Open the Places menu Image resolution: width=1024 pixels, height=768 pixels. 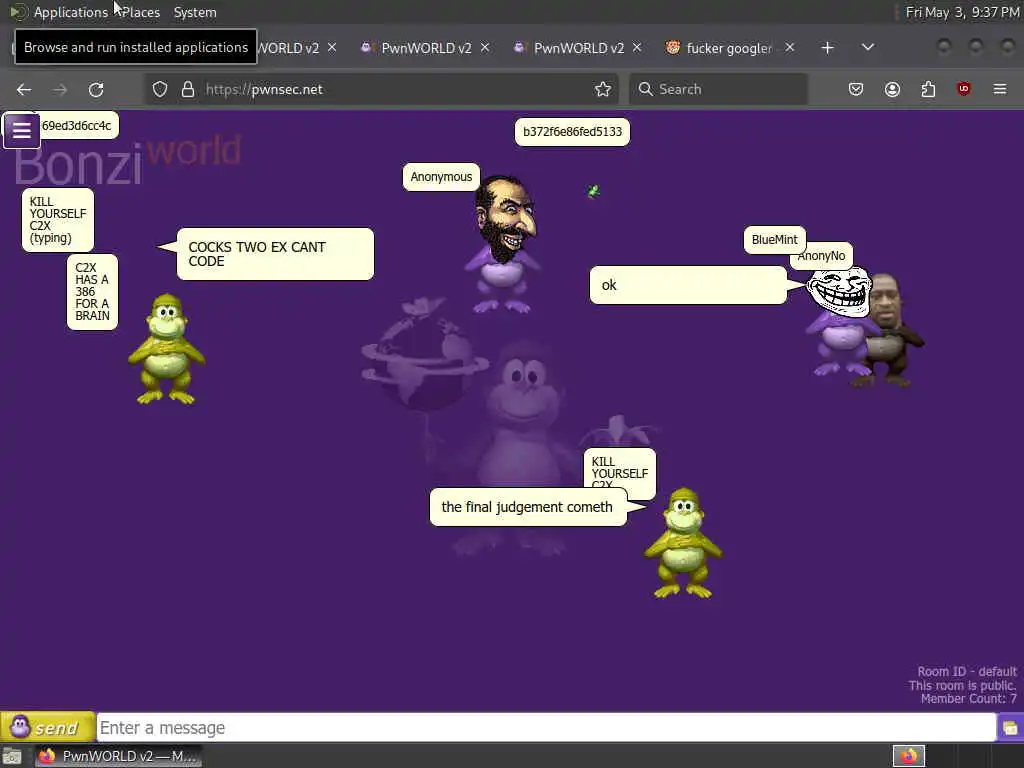point(140,12)
